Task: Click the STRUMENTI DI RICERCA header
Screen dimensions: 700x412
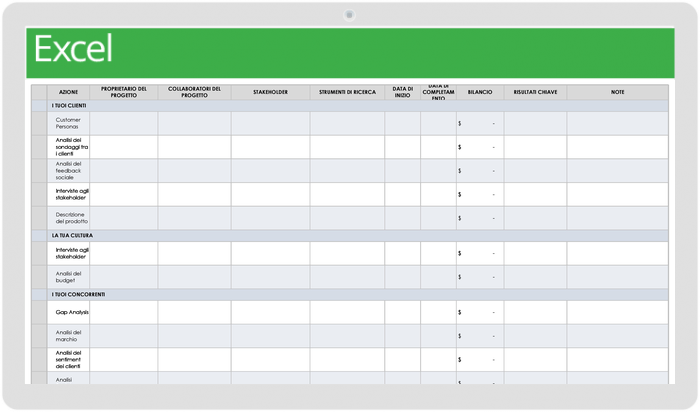Action: [x=347, y=92]
